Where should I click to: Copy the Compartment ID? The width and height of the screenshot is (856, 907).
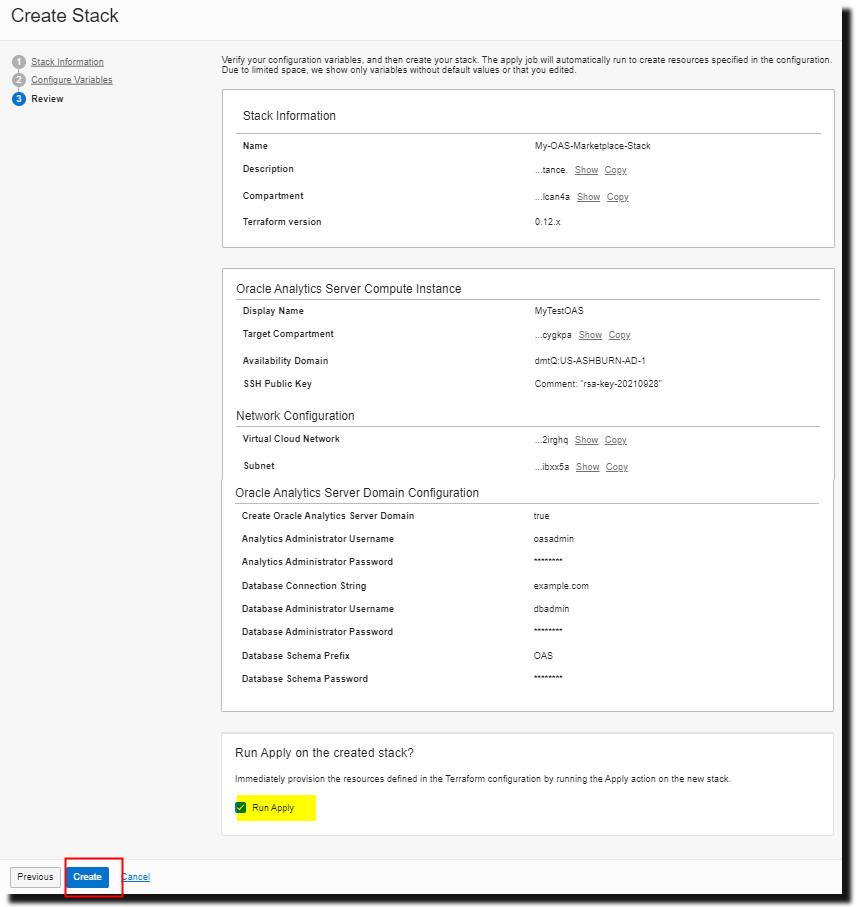(x=617, y=197)
